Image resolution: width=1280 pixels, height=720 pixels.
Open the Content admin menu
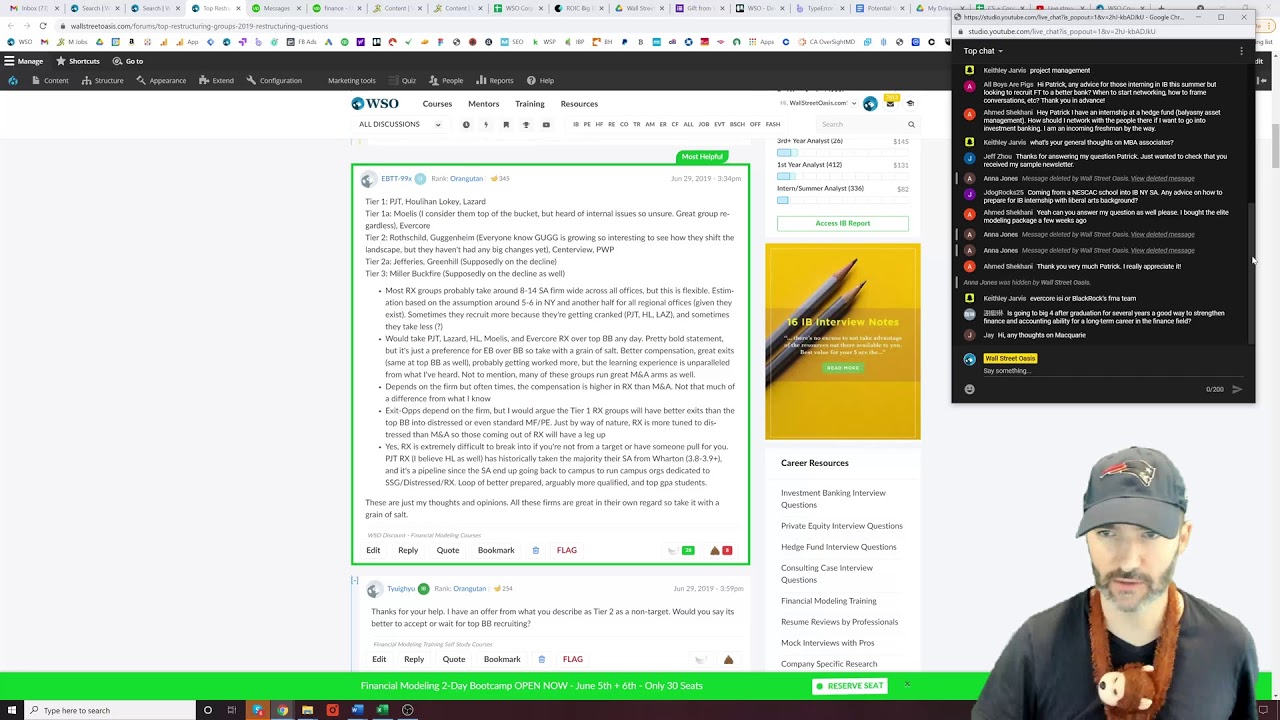[49, 80]
